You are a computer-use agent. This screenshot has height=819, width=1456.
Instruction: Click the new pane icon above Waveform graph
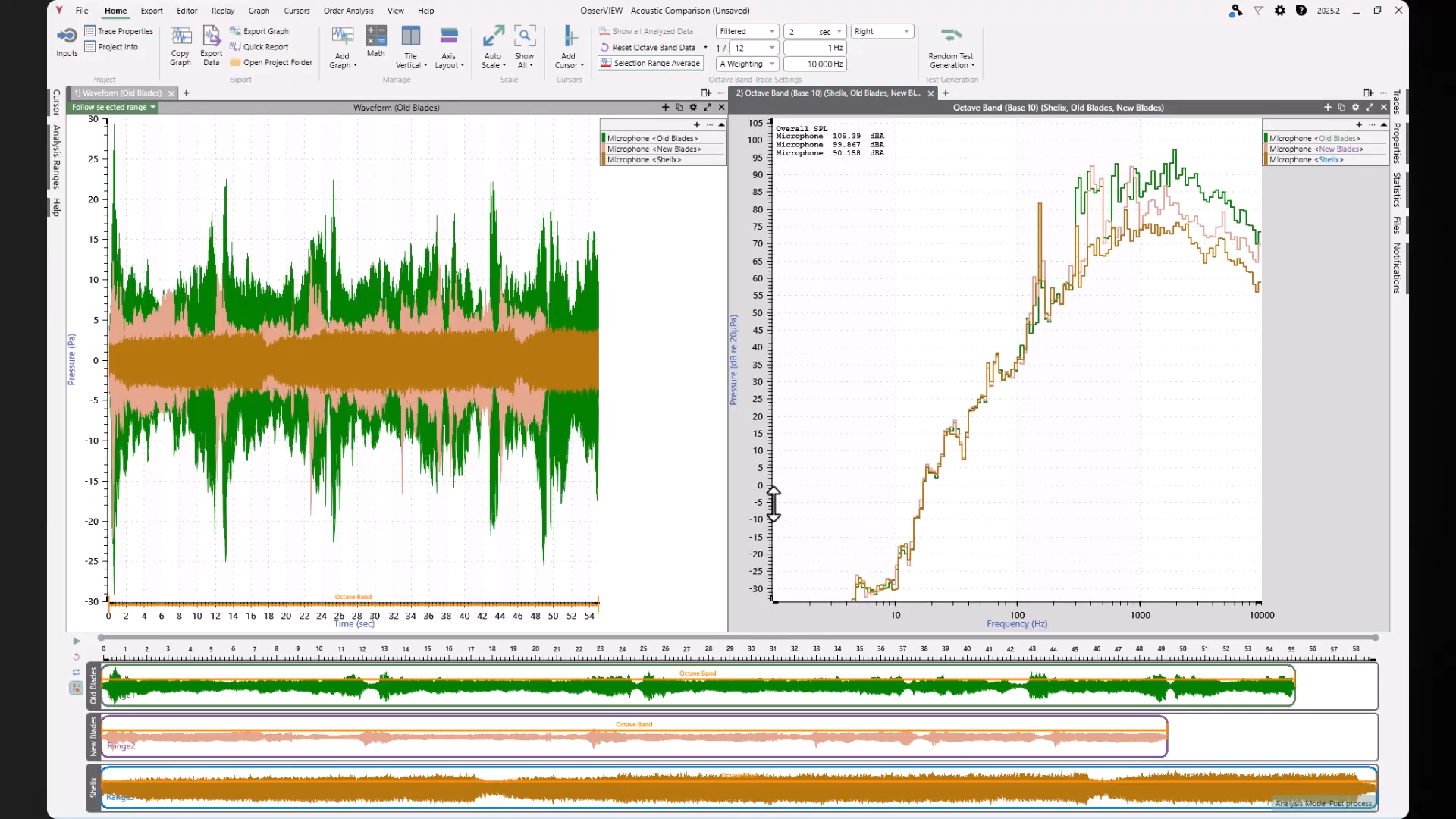pos(706,93)
